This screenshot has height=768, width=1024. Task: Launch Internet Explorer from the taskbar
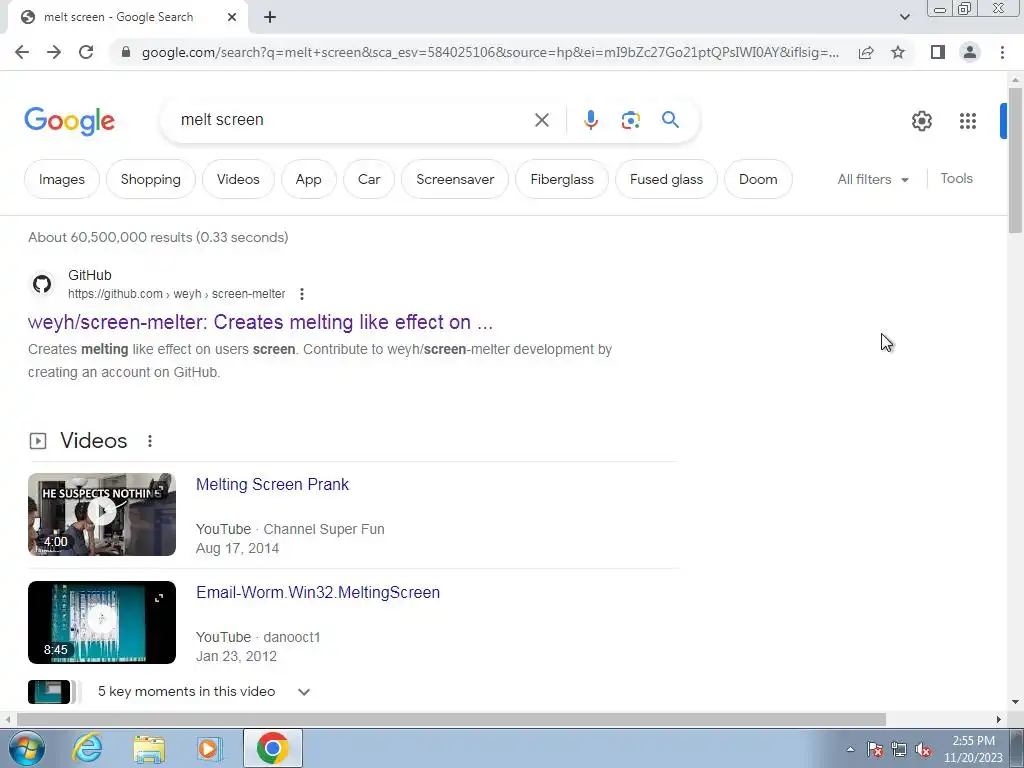[x=88, y=748]
